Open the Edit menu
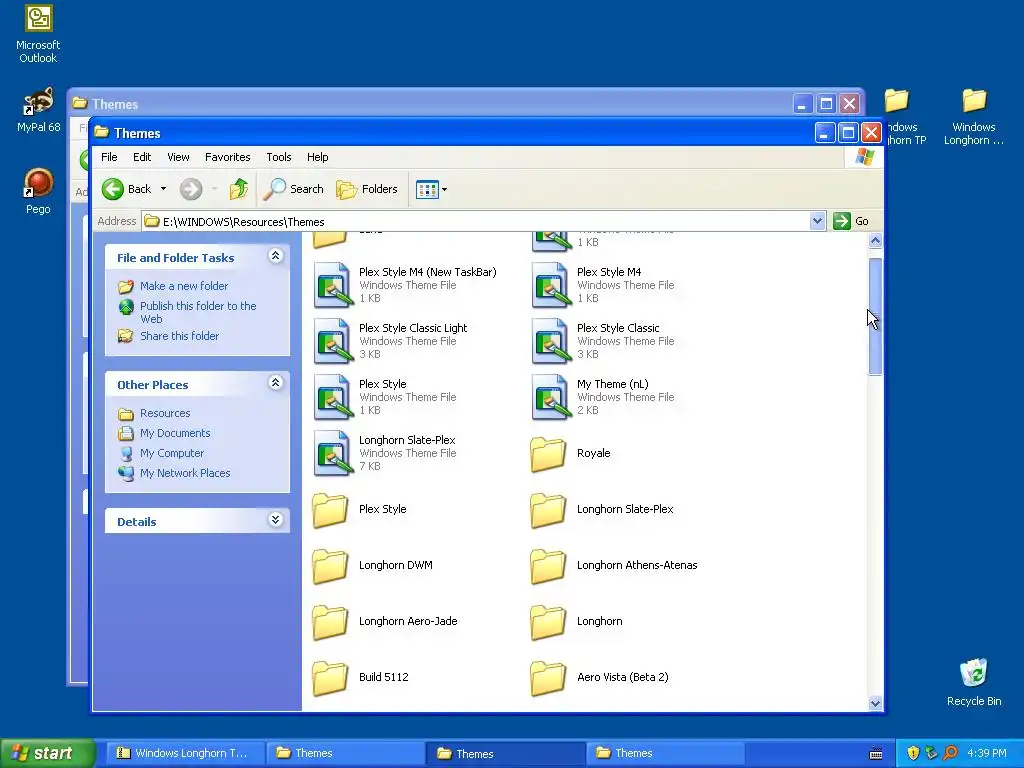 [142, 157]
